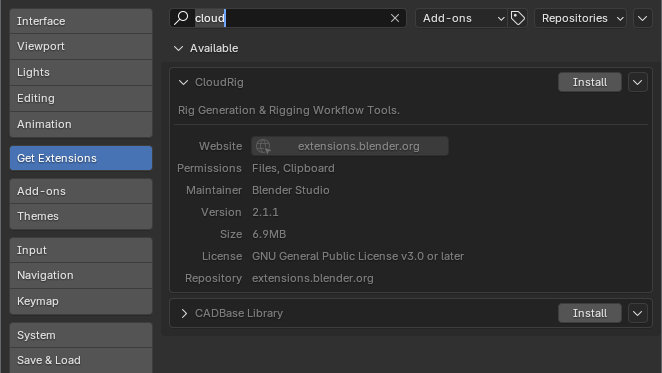Click the size value 6.9MB
Viewport: 662px width, 373px height.
(x=269, y=234)
